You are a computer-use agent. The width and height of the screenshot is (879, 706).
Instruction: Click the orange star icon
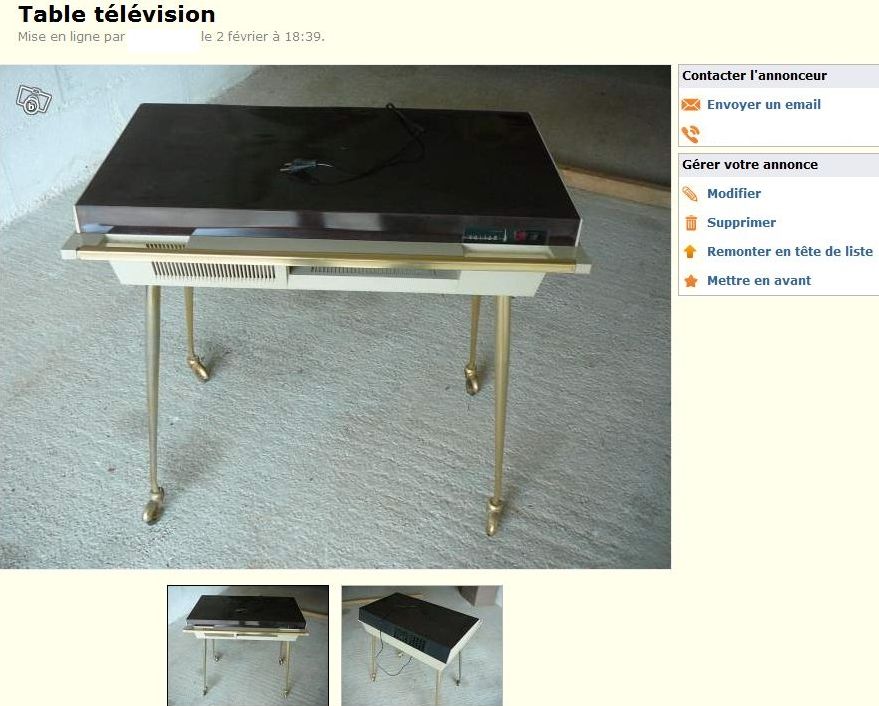pos(691,280)
